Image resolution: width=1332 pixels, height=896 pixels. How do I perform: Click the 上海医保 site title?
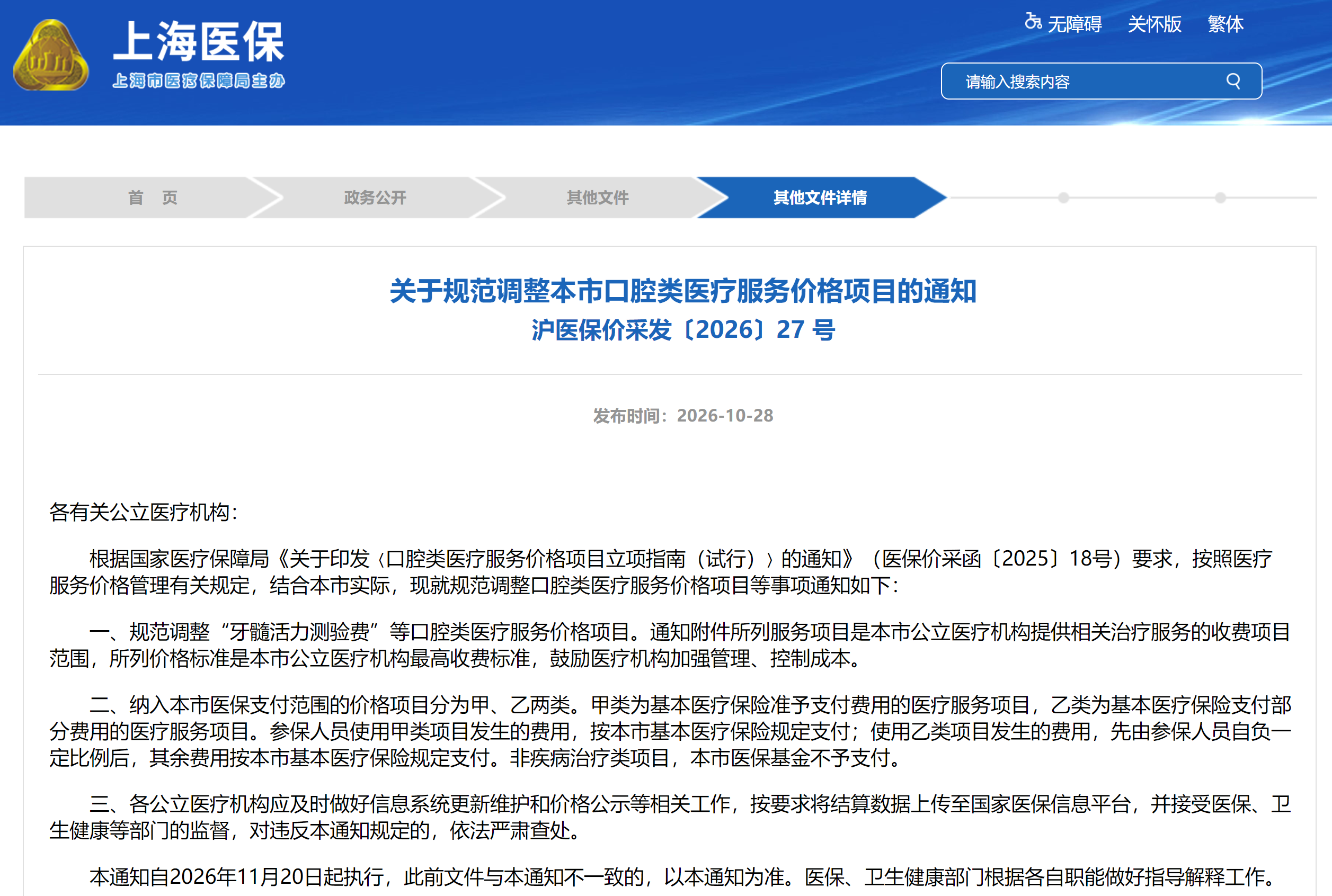(198, 41)
